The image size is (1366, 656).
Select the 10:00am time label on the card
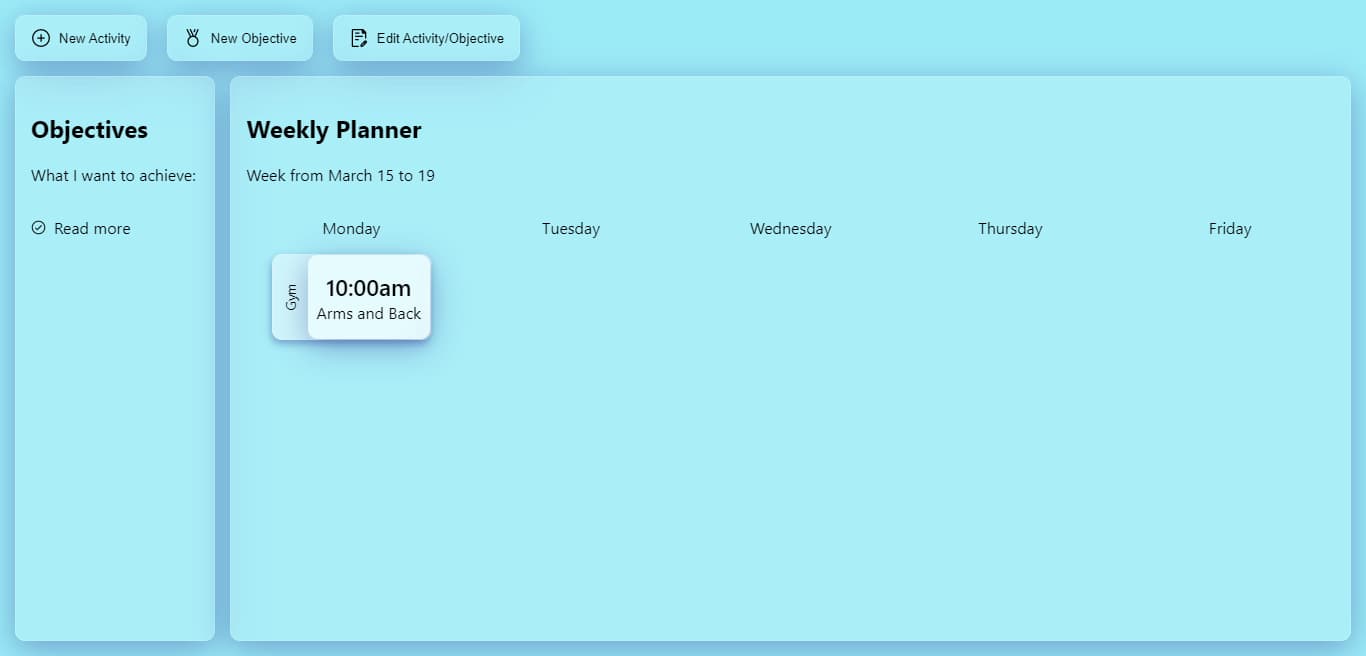368,288
